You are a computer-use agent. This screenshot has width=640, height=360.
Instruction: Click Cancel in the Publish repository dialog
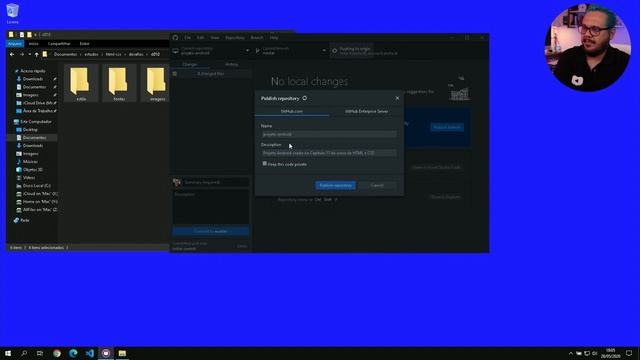[377, 185]
